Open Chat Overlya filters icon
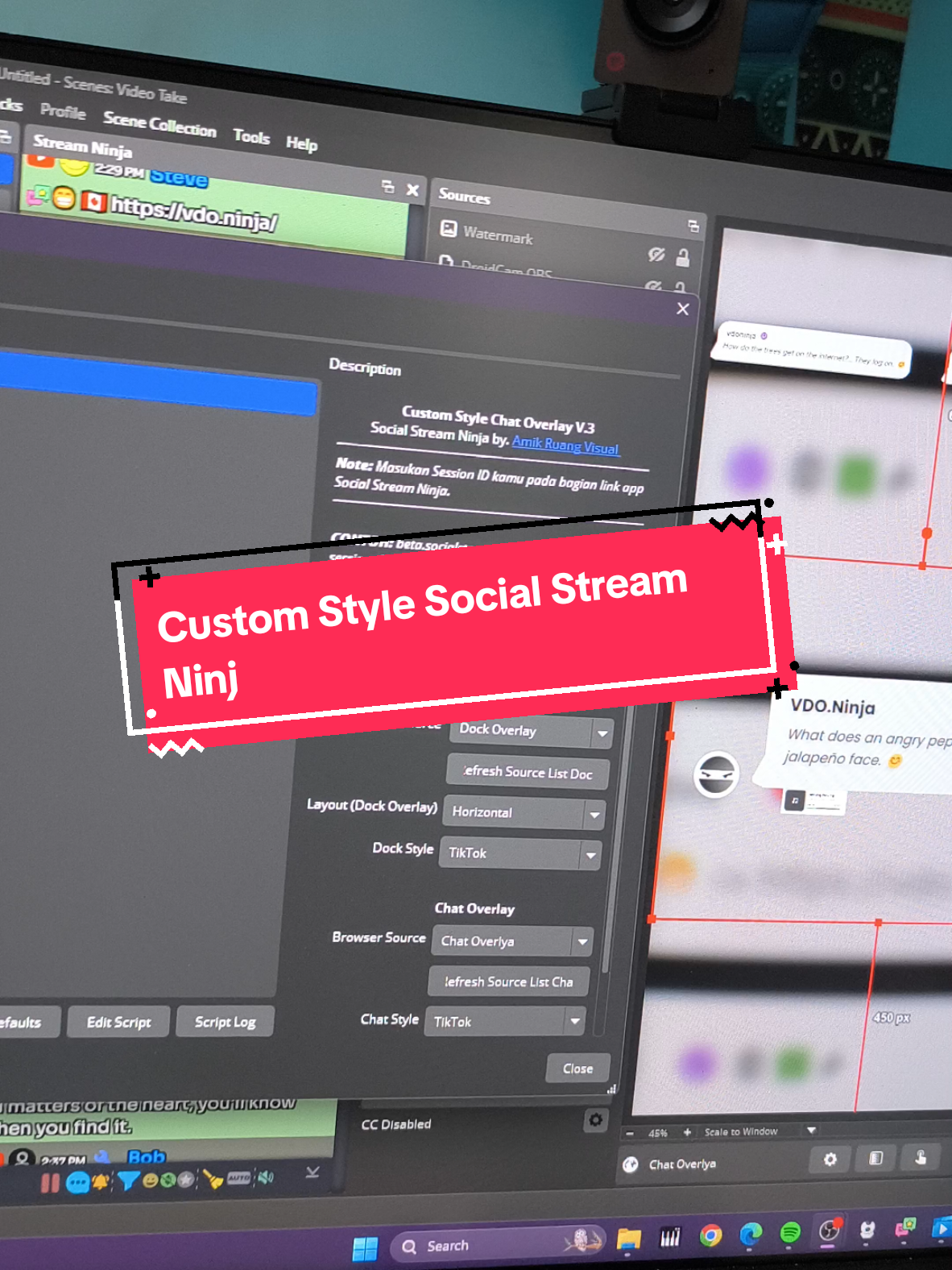This screenshot has height=1270, width=952. tap(875, 1158)
